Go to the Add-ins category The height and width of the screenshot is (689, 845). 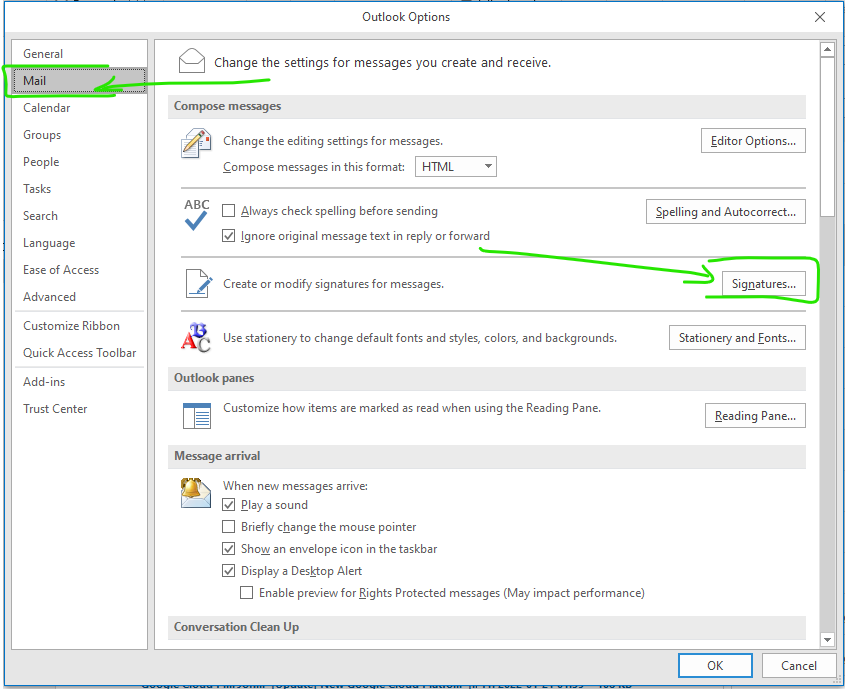[79, 382]
